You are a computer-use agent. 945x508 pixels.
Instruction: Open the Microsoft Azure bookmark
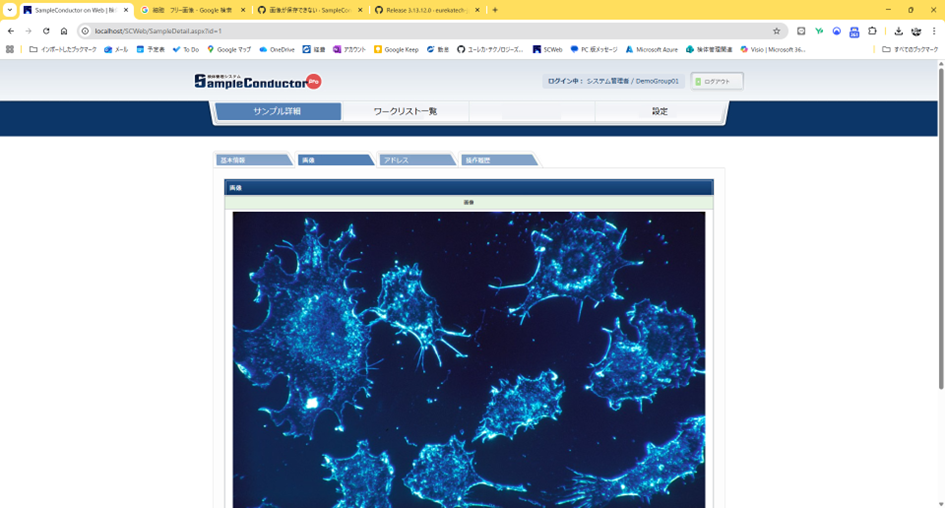pos(651,49)
